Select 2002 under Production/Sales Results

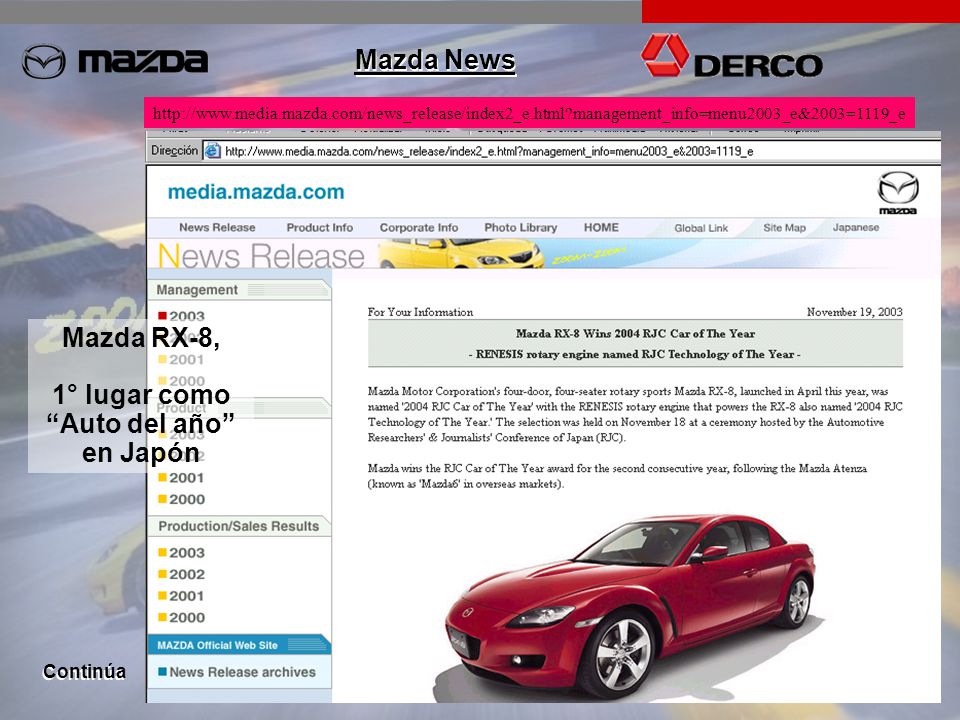tap(181, 574)
